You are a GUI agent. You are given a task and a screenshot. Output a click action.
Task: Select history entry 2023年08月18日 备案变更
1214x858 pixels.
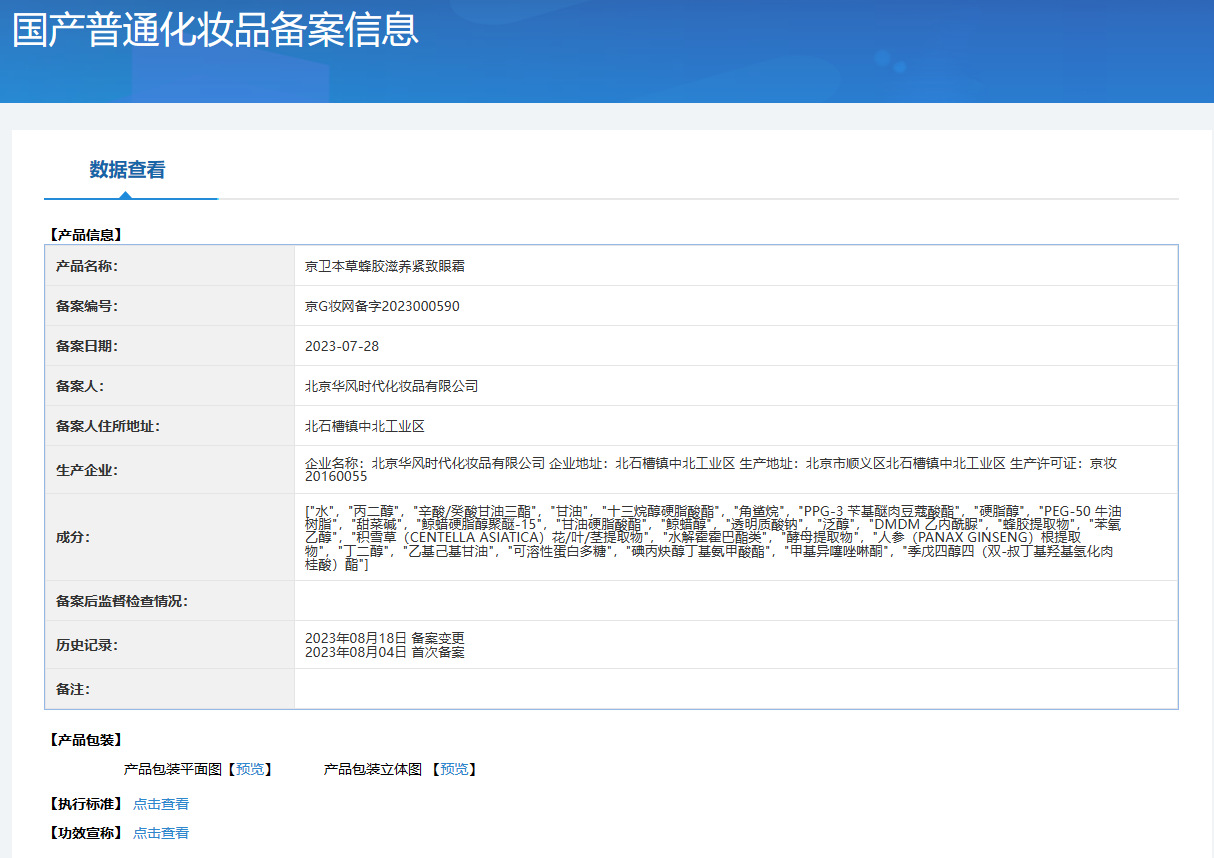[x=385, y=638]
